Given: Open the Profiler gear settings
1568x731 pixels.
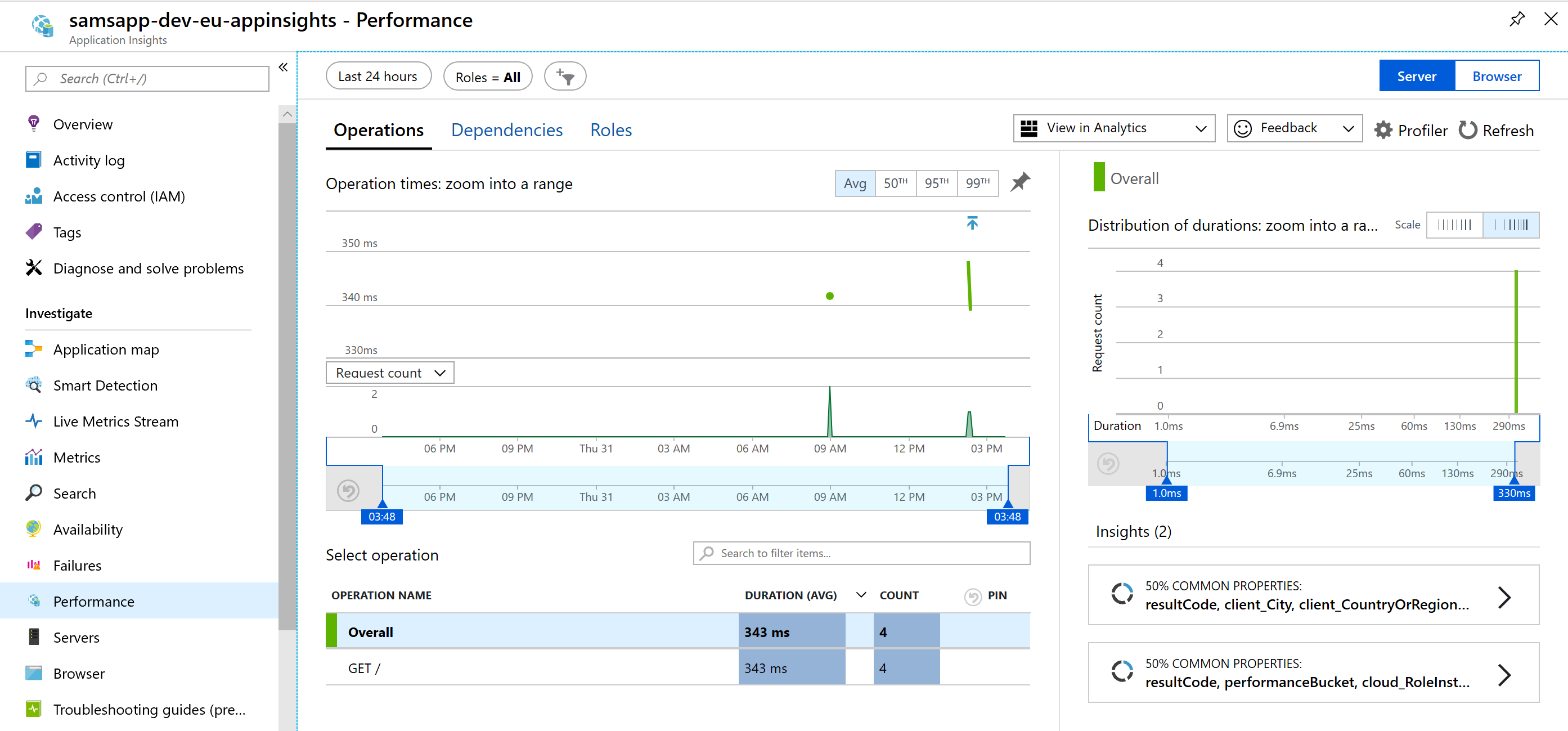Looking at the screenshot, I should [1383, 129].
